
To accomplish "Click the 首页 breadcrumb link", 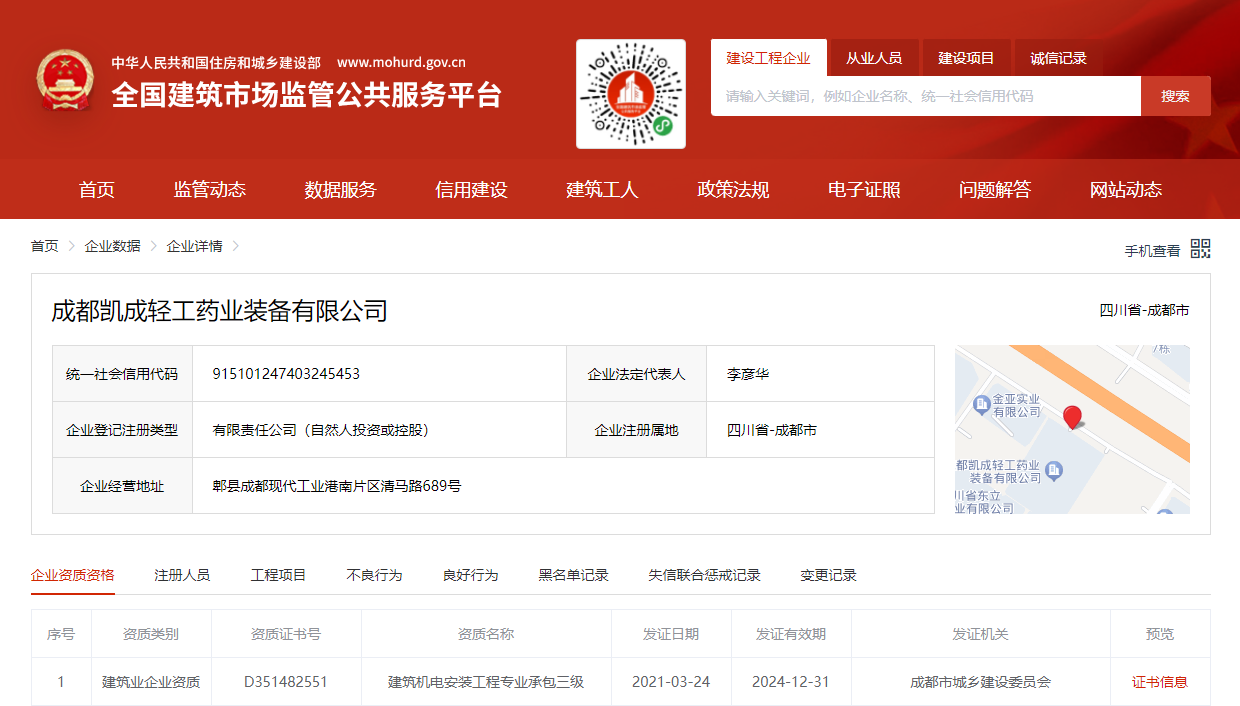I will pyautogui.click(x=44, y=246).
